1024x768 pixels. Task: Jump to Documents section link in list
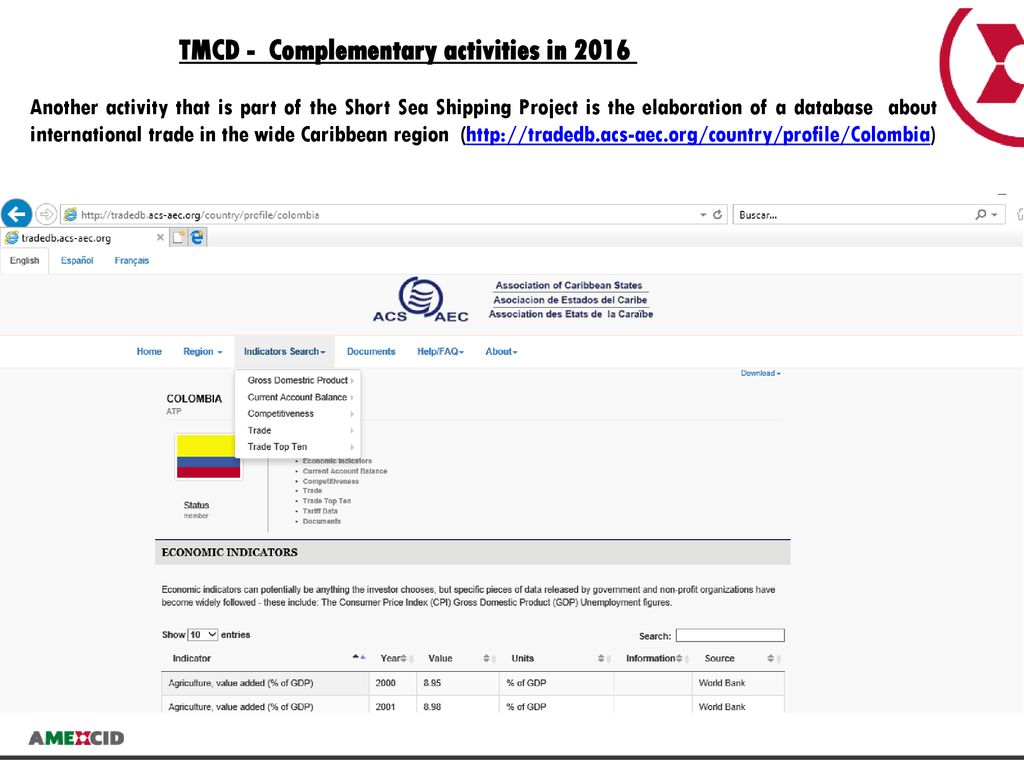tap(321, 521)
